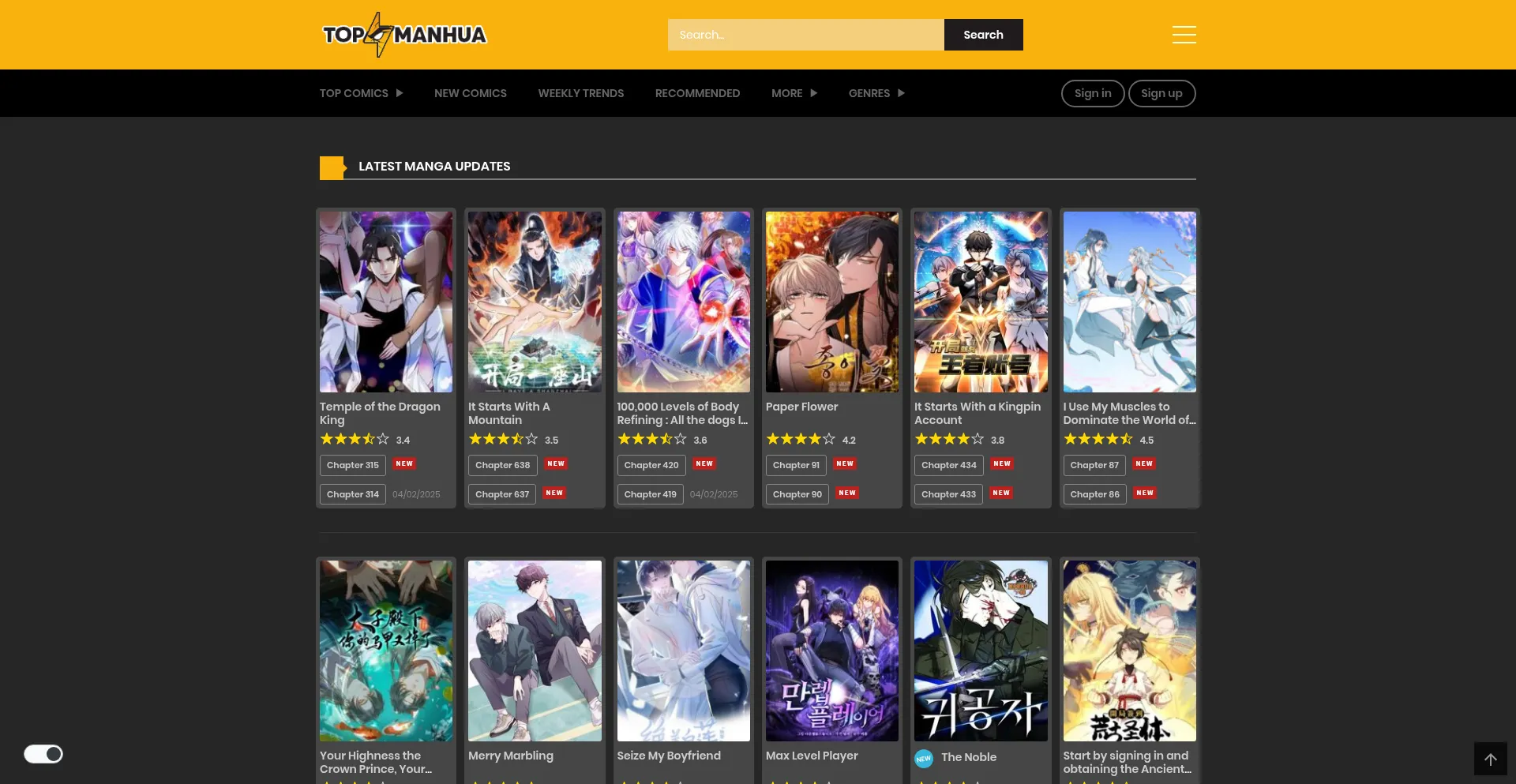Image resolution: width=1516 pixels, height=784 pixels.
Task: Click the star rating for Temple of the Dragon King
Action: (x=355, y=439)
